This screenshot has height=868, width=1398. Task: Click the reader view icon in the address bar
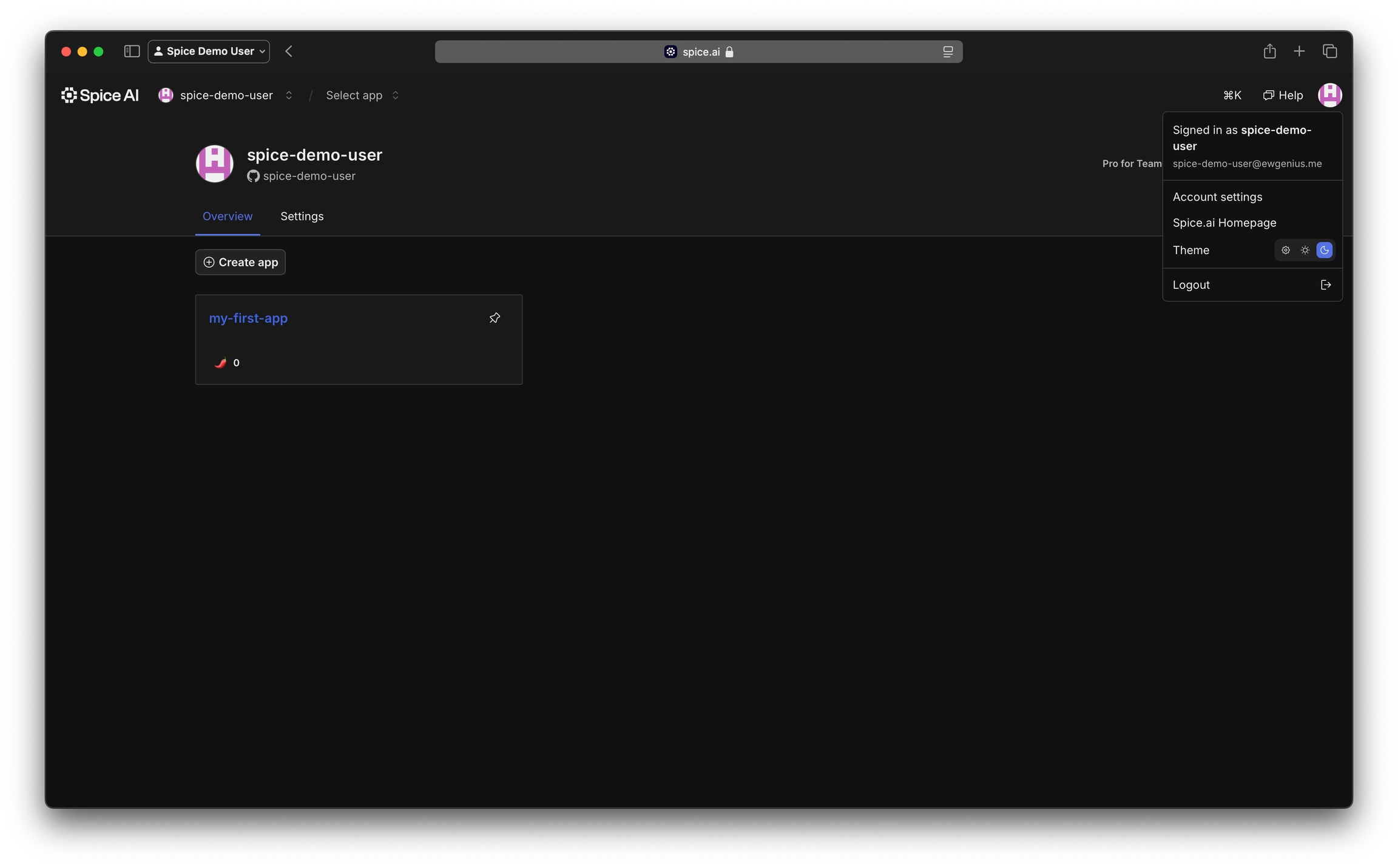coord(947,52)
